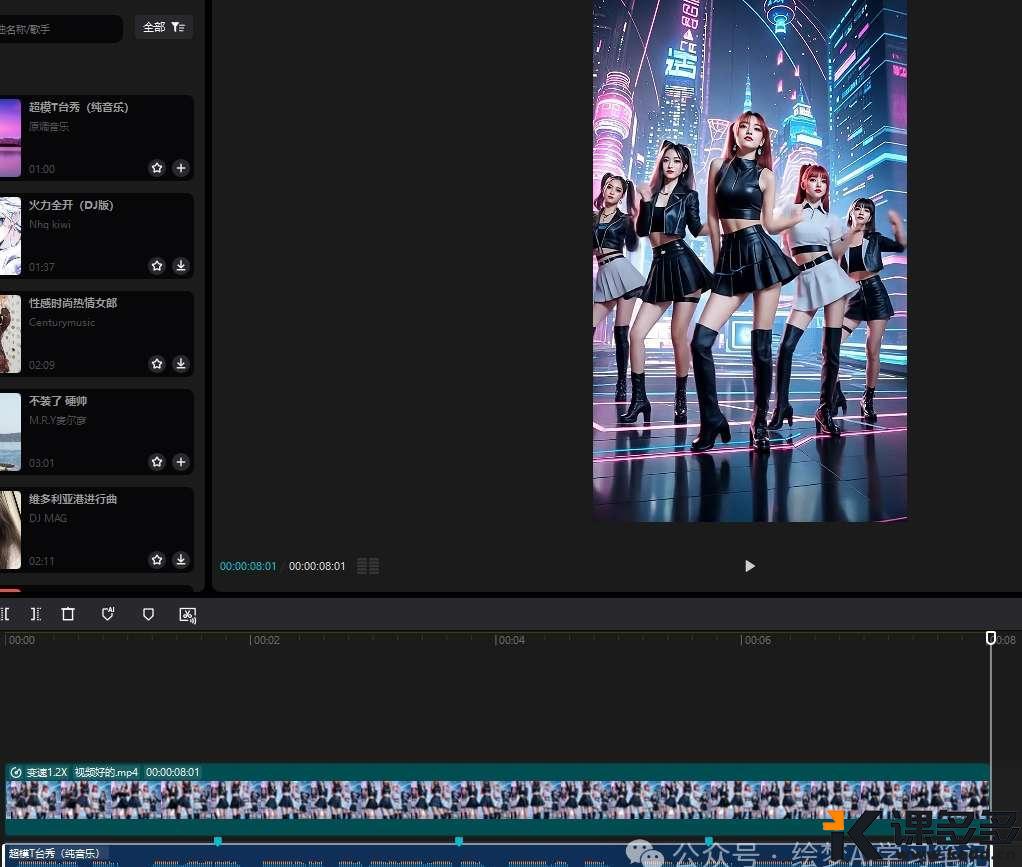Viewport: 1022px width, 867px height.
Task: Click the rightmost icon in the timeline toolbar
Action: 187,615
